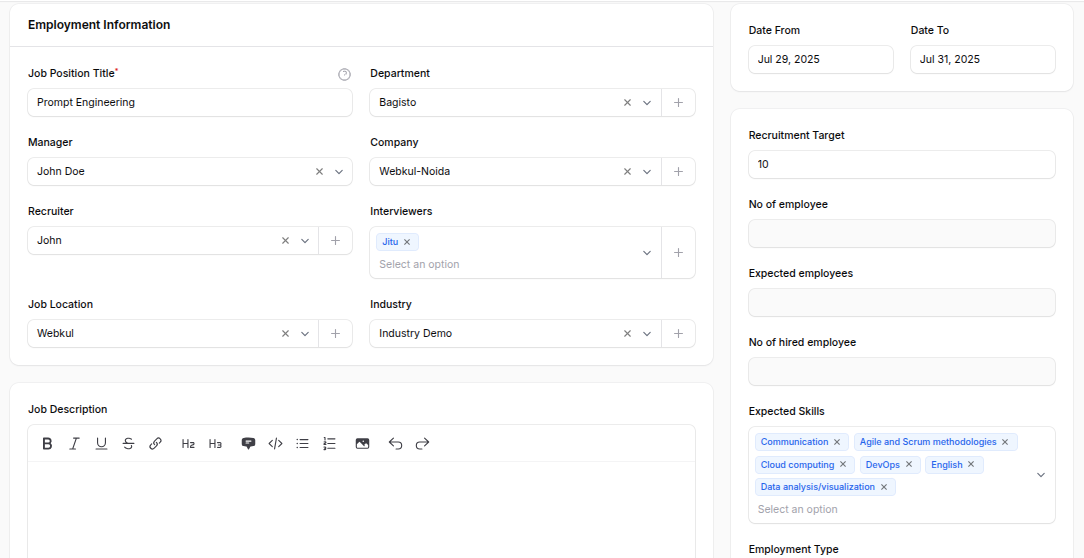The image size is (1084, 558).
Task: Open the Date From picker
Action: click(820, 60)
